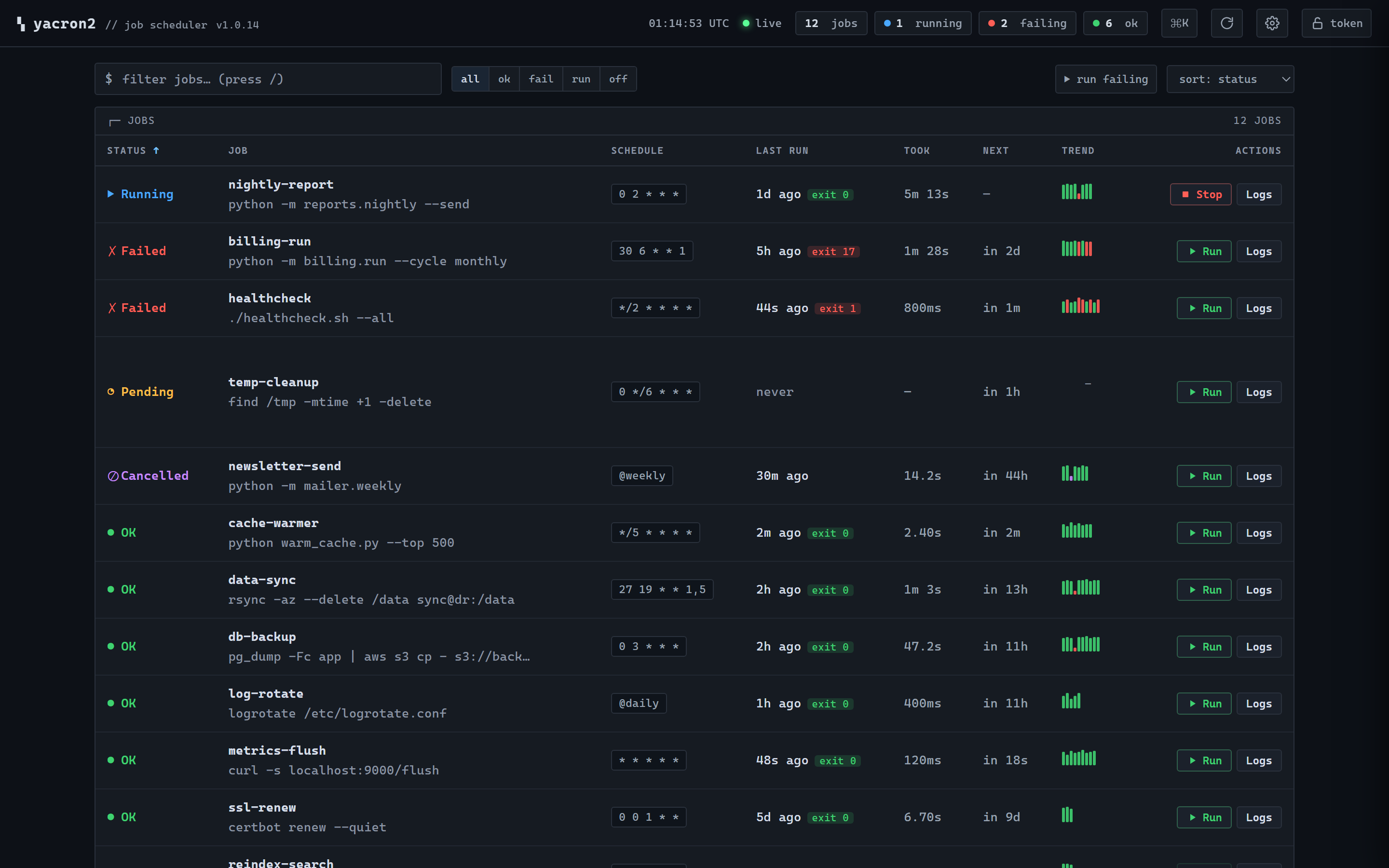Open Logs for temp-cleanup

click(x=1258, y=392)
